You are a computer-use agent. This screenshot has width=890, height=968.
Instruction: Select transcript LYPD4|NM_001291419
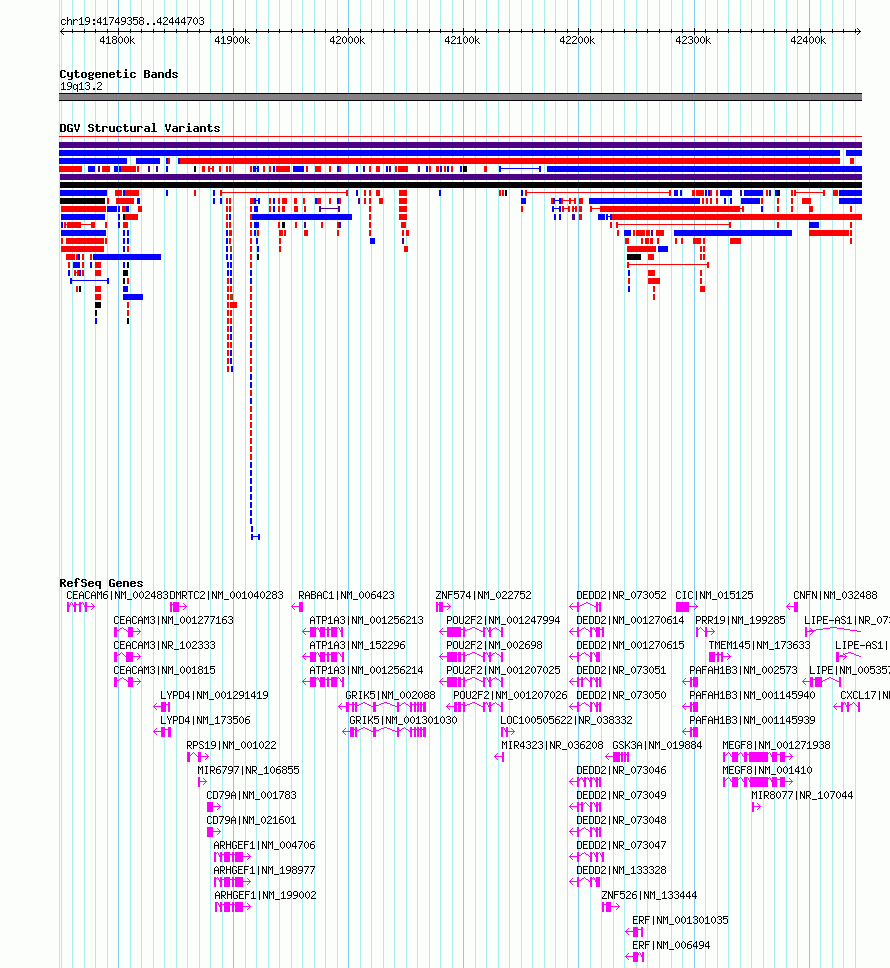214,695
